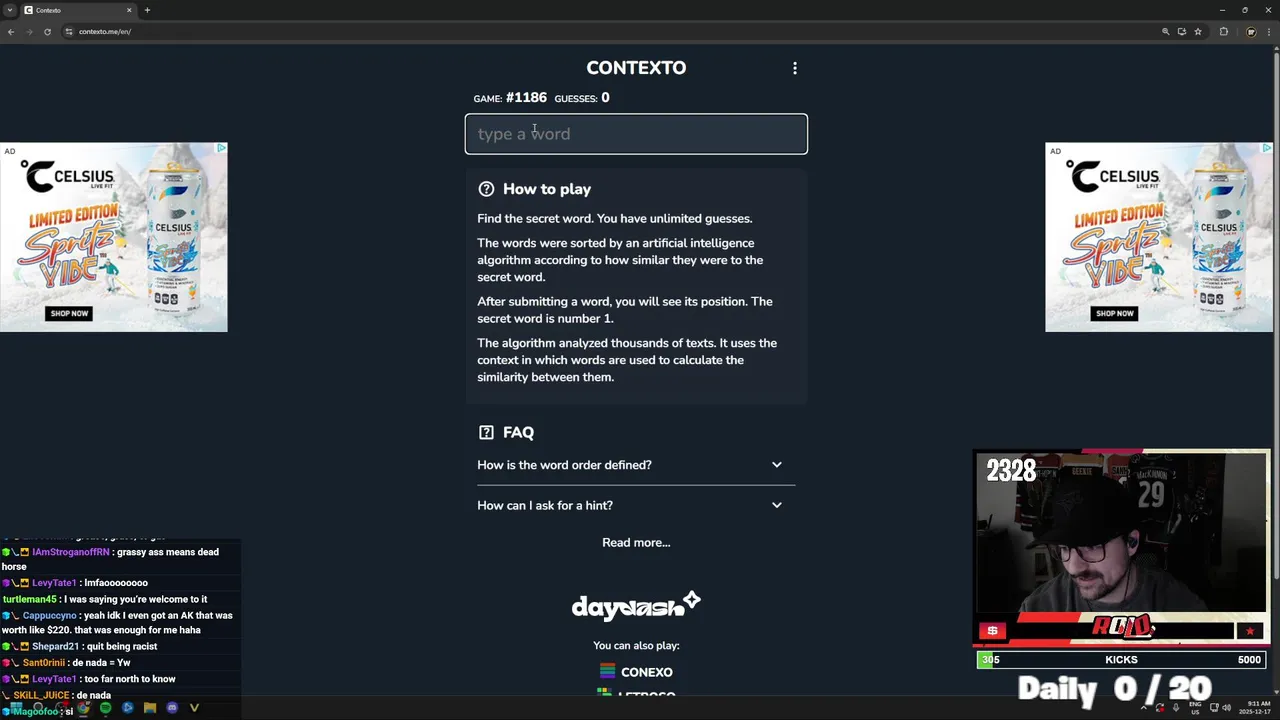Click the volume speaker icon in tray

point(1227,708)
